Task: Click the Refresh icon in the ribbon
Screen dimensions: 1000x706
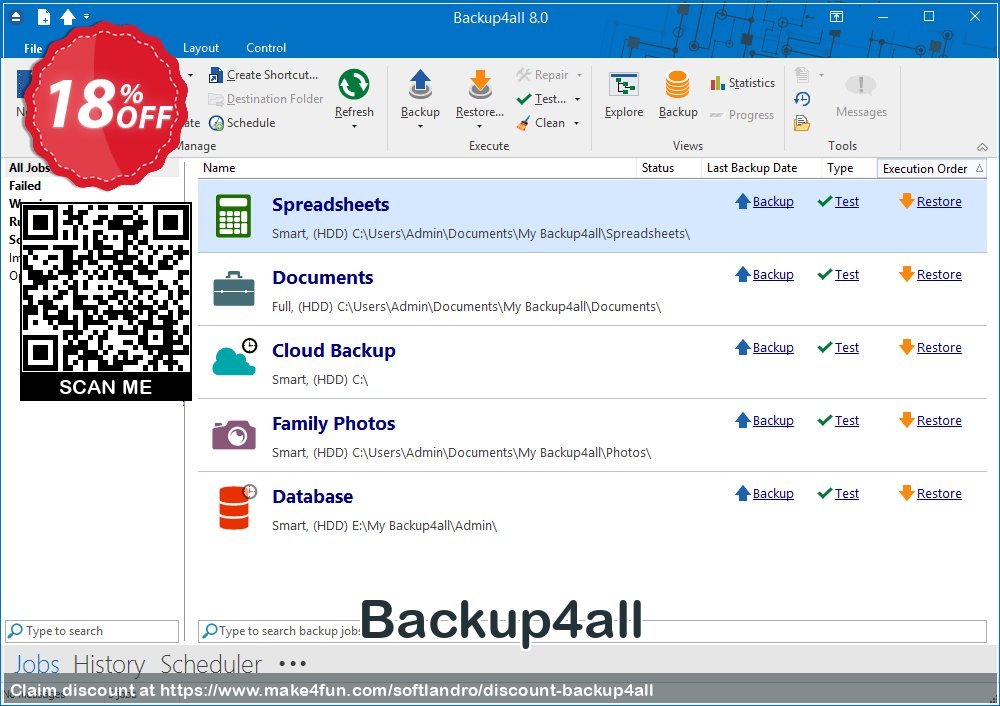Action: point(354,86)
